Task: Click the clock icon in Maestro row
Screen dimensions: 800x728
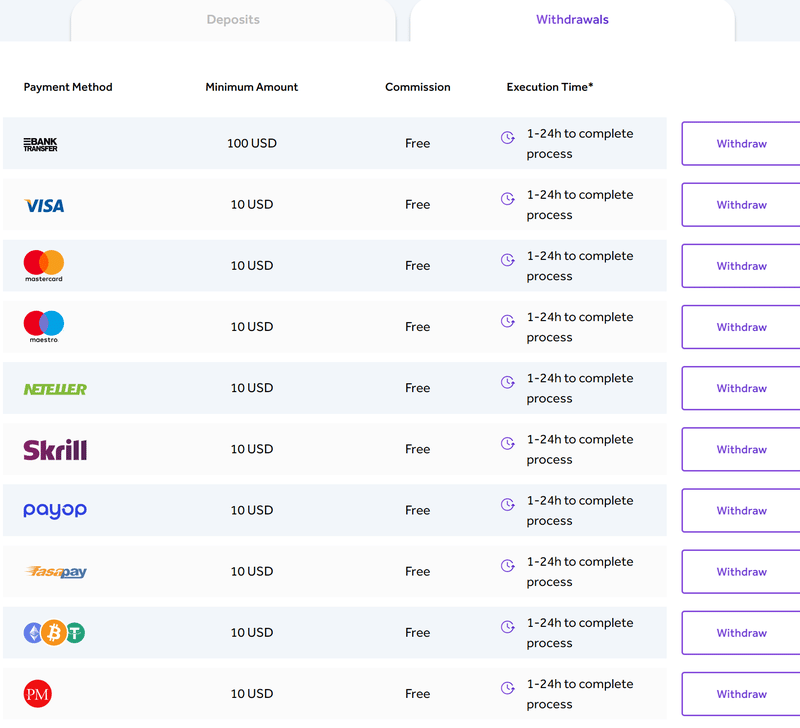Action: click(508, 321)
